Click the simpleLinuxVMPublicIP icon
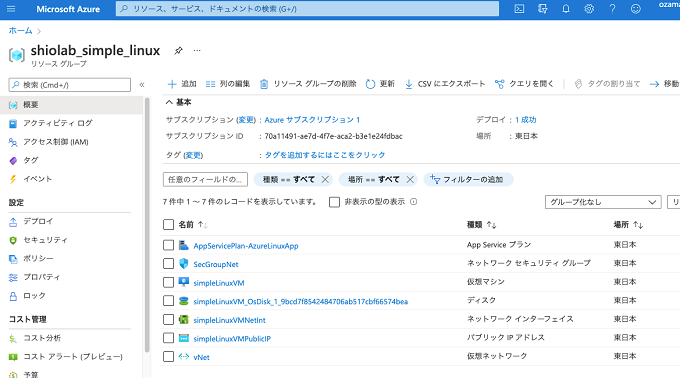 tap(184, 338)
